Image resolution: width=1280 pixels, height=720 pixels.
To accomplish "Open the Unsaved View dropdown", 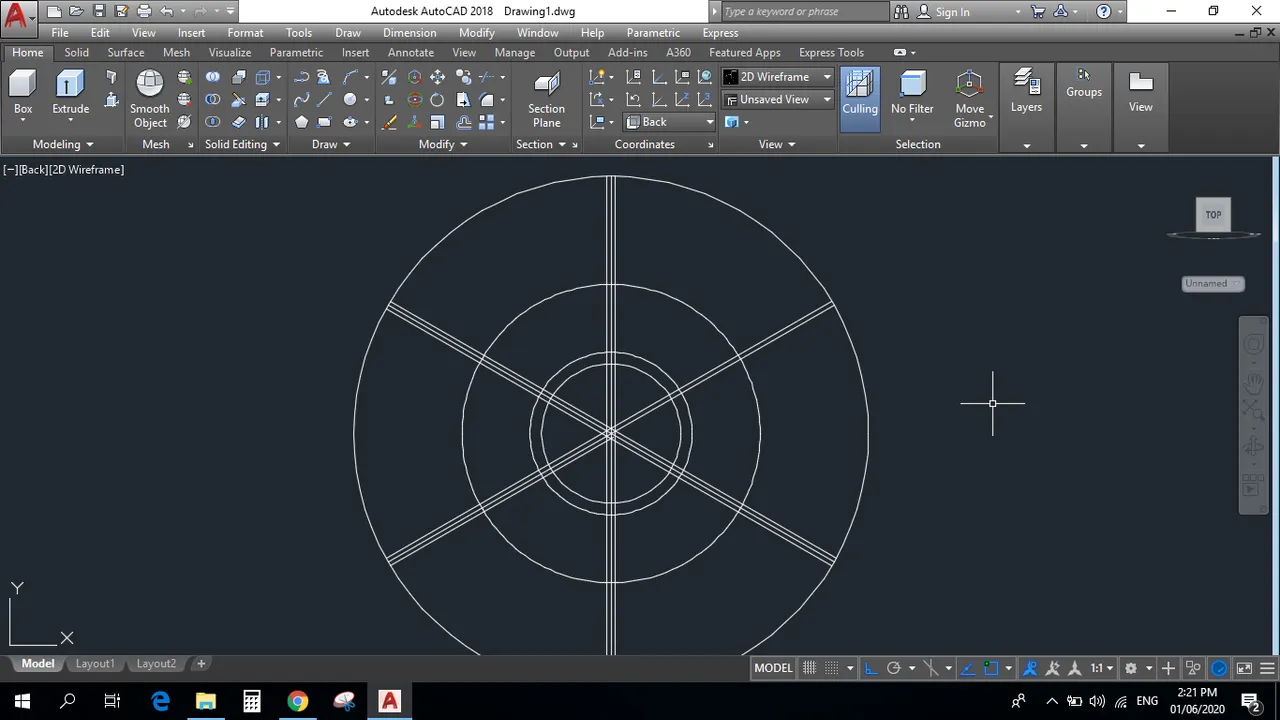I will (x=778, y=99).
